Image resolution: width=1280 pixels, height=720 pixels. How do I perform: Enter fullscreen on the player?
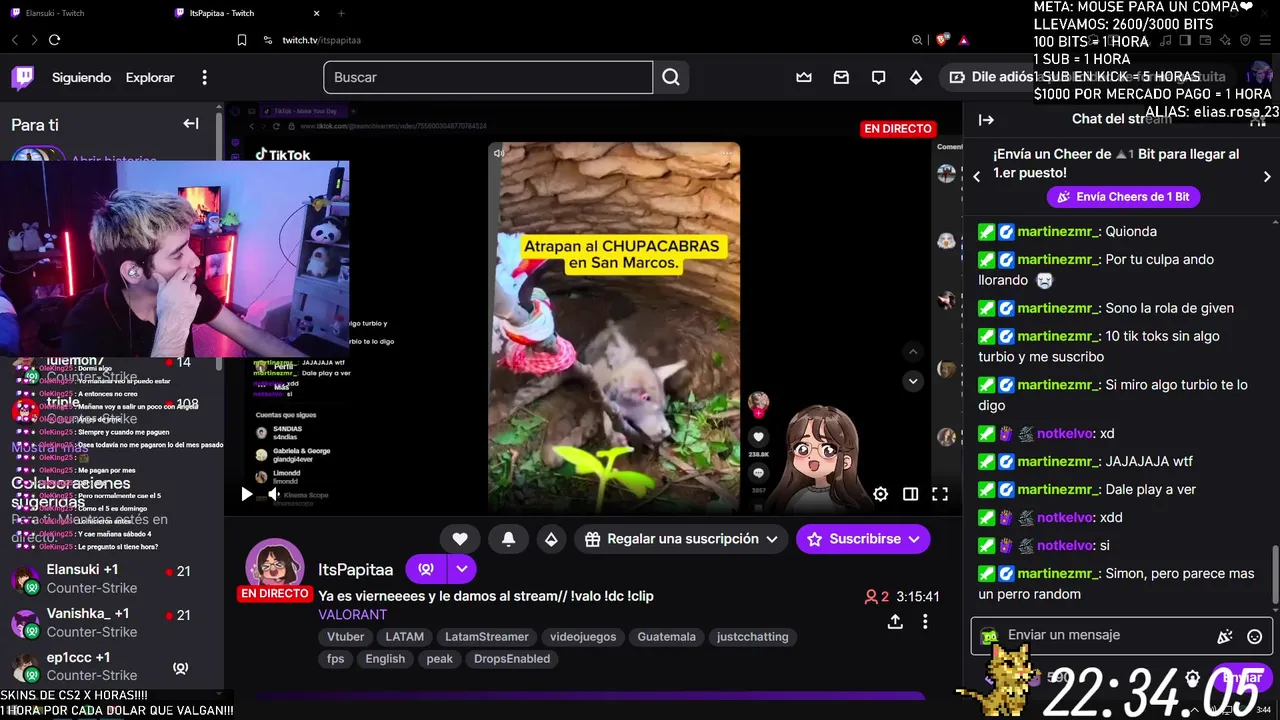(940, 494)
